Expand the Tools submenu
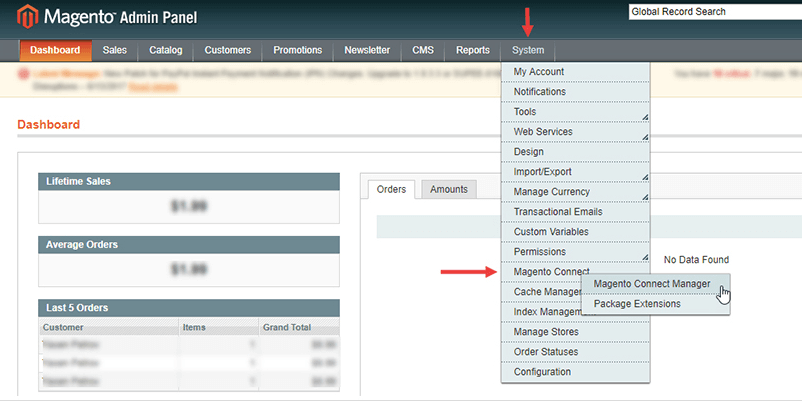Viewport: 802px width, 401px height. point(575,112)
